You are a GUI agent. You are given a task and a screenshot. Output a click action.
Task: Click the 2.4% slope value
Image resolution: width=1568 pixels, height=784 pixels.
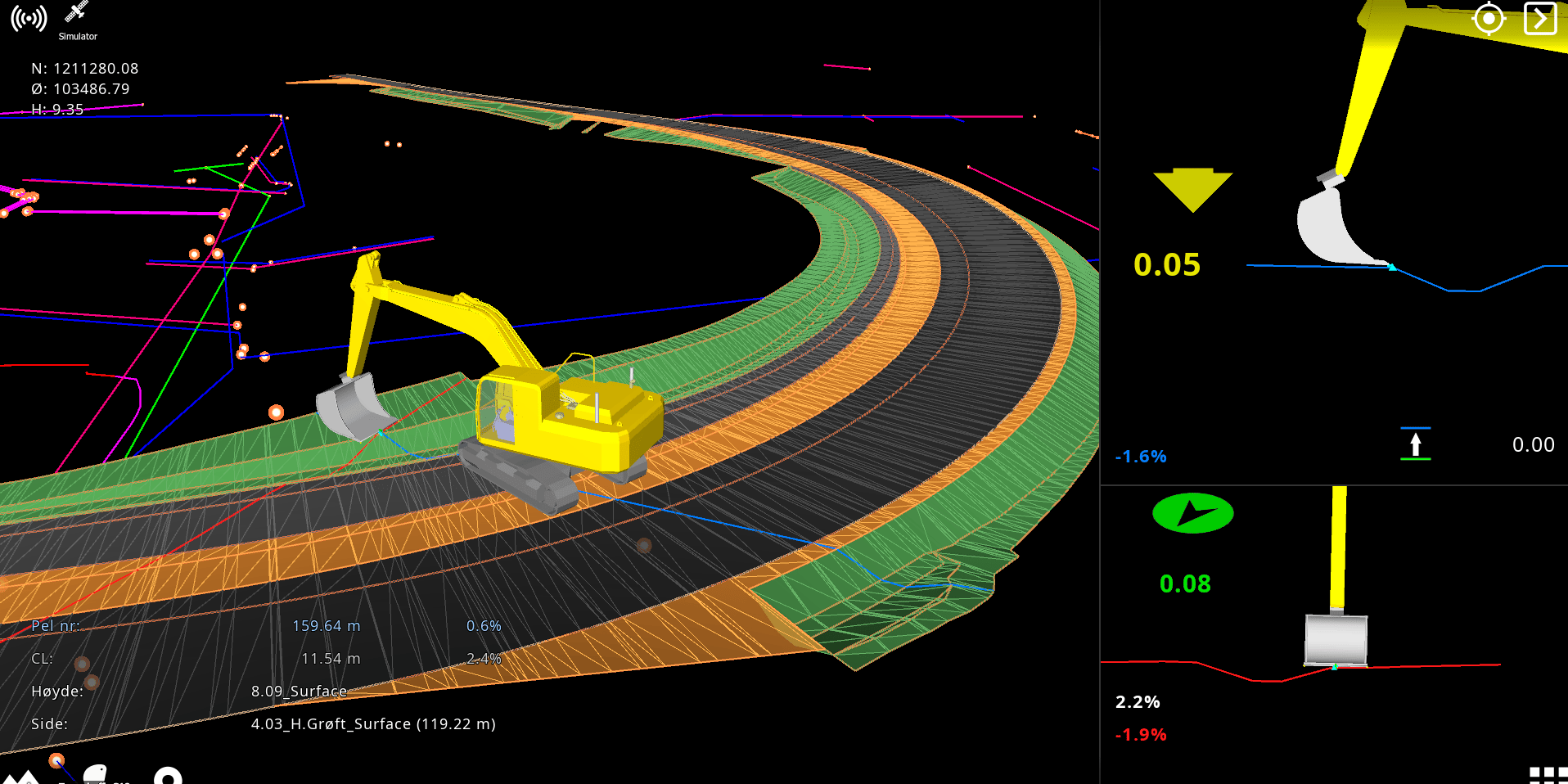(x=484, y=659)
